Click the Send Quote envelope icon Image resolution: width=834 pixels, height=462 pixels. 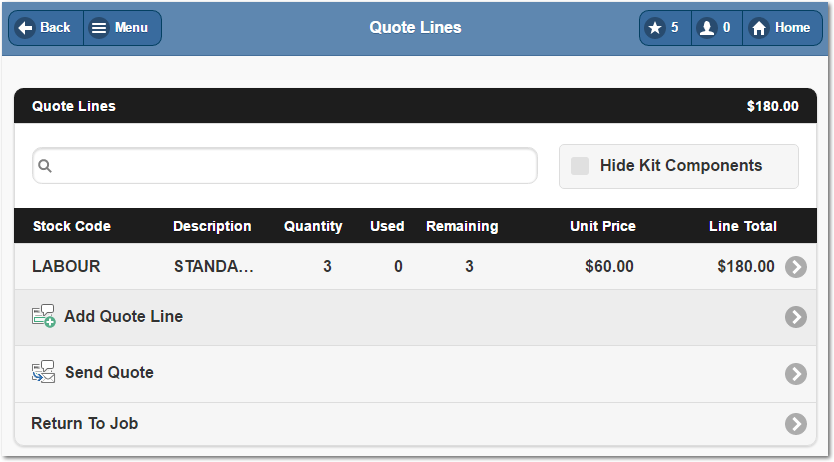pyautogui.click(x=43, y=372)
